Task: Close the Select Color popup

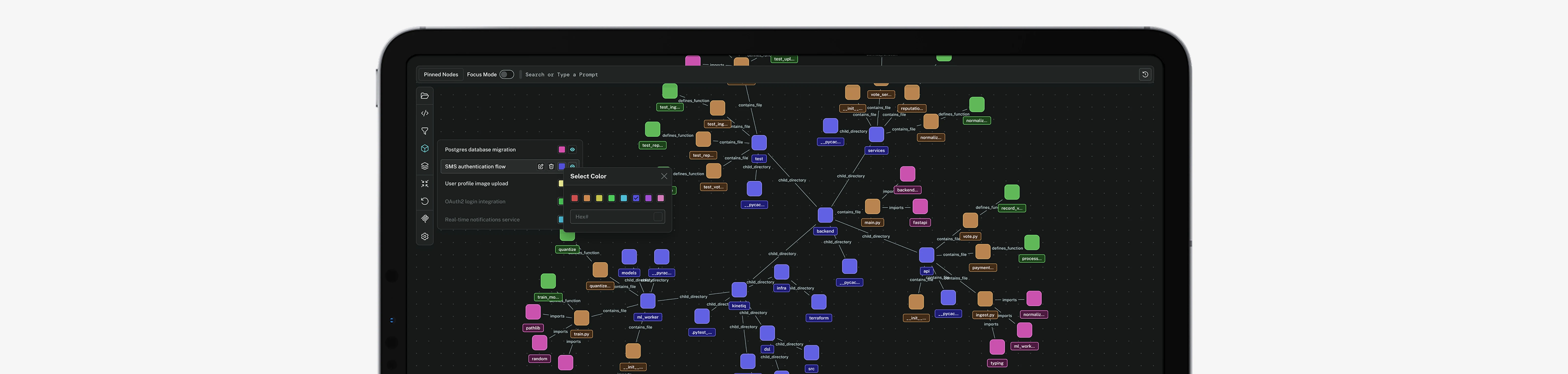Action: coord(664,176)
